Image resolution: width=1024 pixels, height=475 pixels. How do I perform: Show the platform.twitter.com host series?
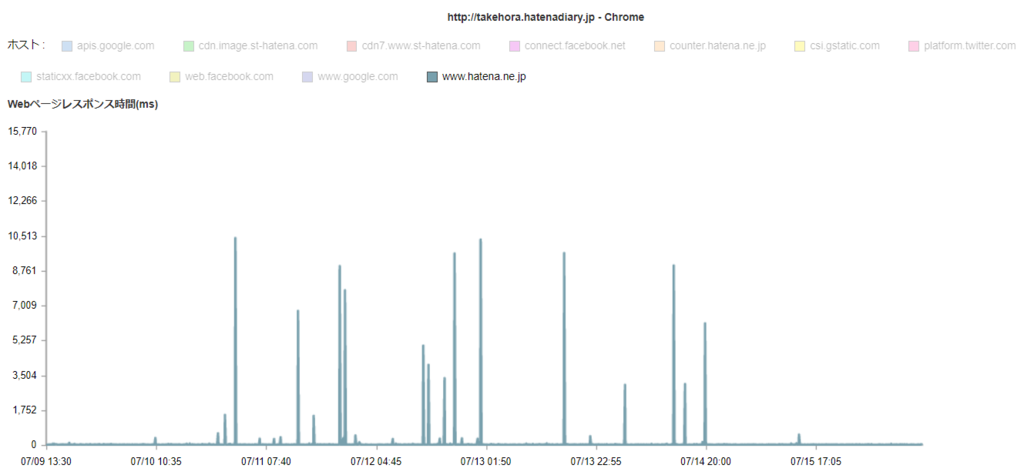[970, 46]
